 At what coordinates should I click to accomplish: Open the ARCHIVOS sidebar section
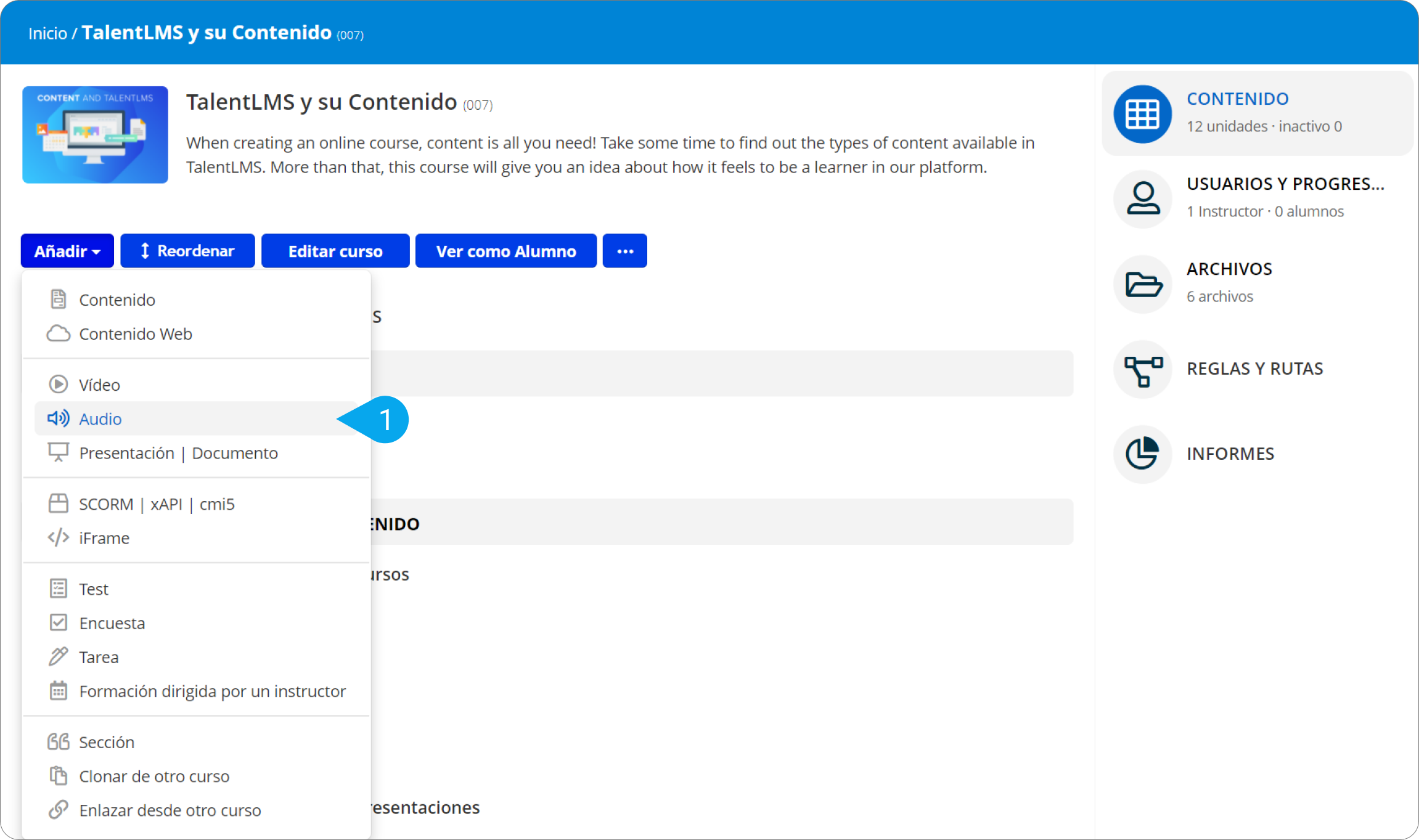[x=1257, y=283]
